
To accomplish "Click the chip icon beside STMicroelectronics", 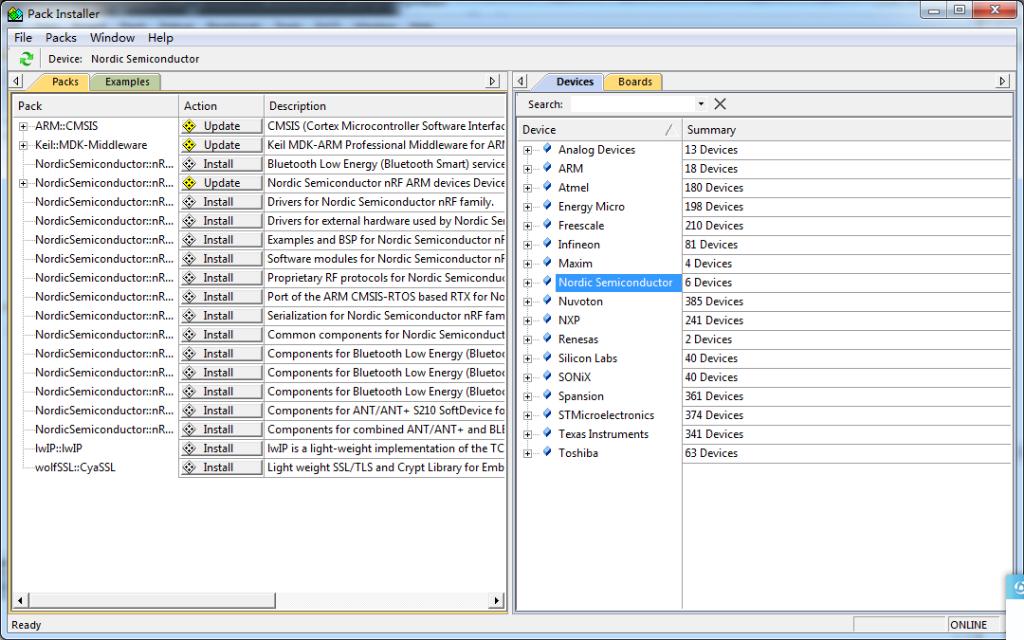I will (x=547, y=414).
